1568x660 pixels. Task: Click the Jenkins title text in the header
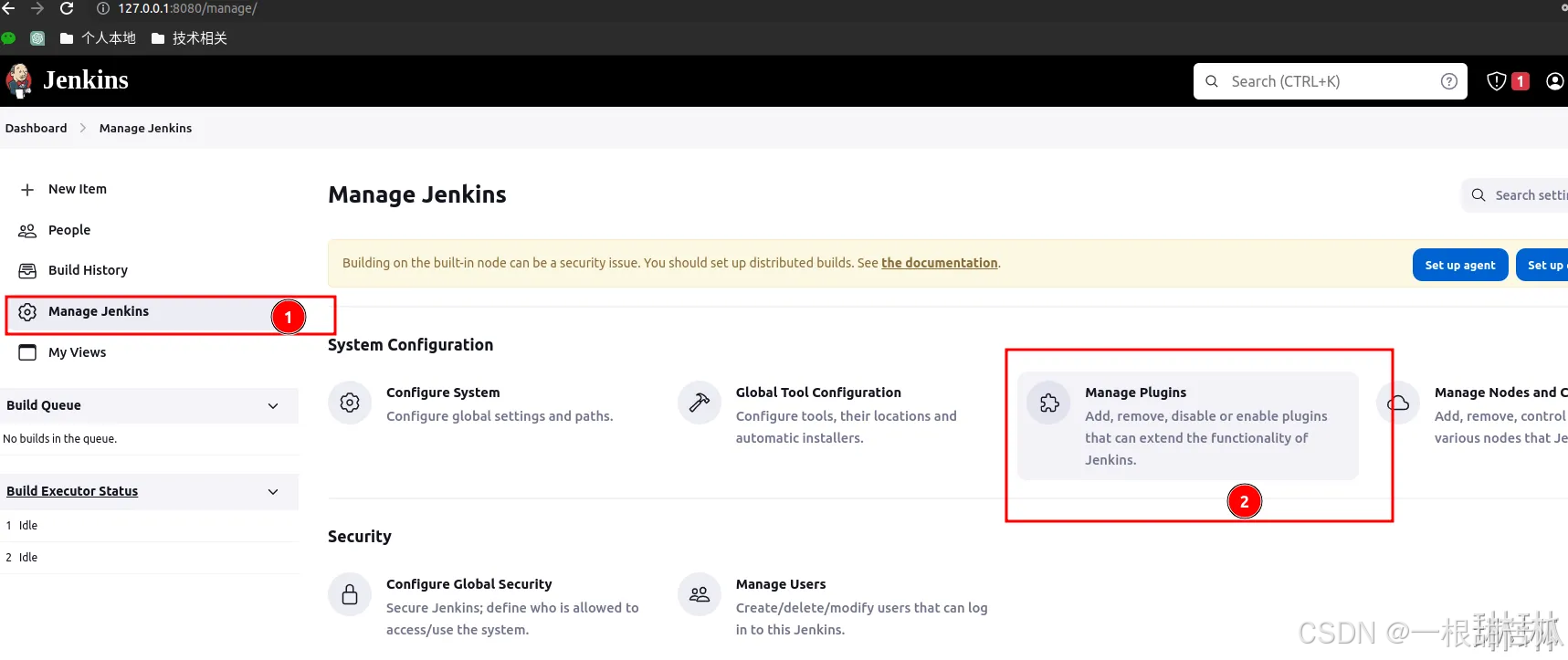[x=86, y=80]
